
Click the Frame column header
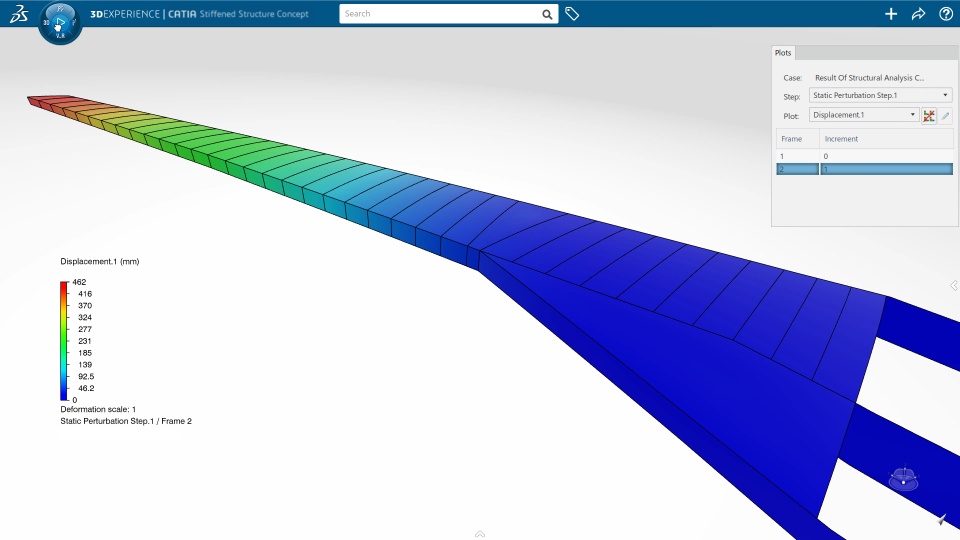[x=798, y=139]
